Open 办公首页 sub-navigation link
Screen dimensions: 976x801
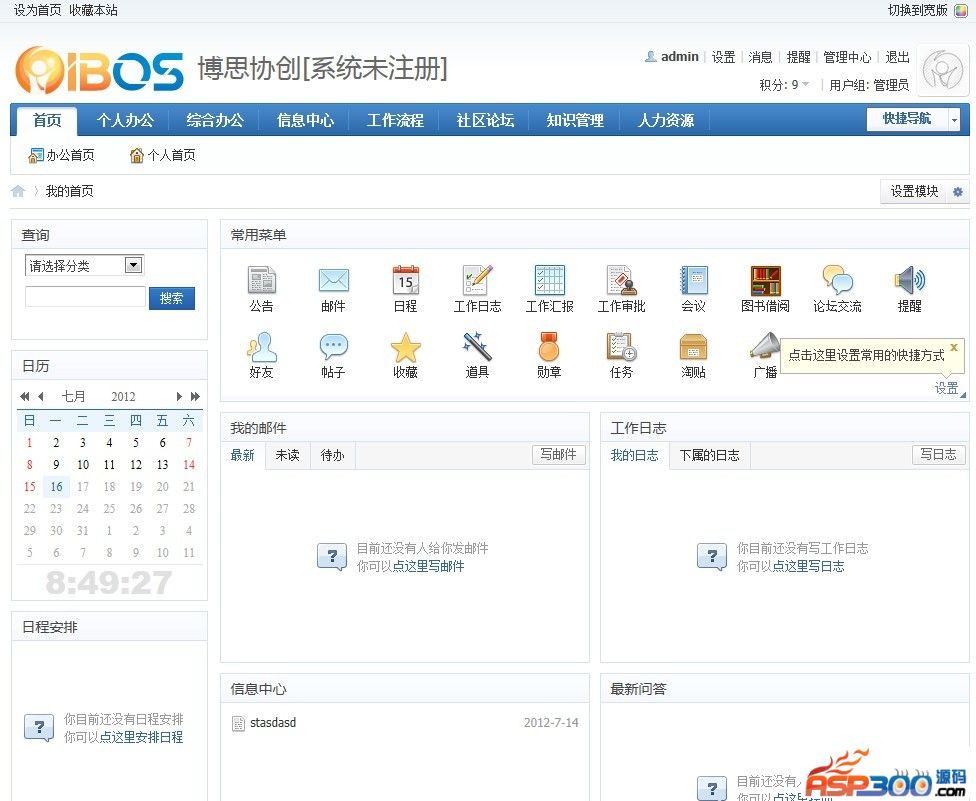[61, 155]
